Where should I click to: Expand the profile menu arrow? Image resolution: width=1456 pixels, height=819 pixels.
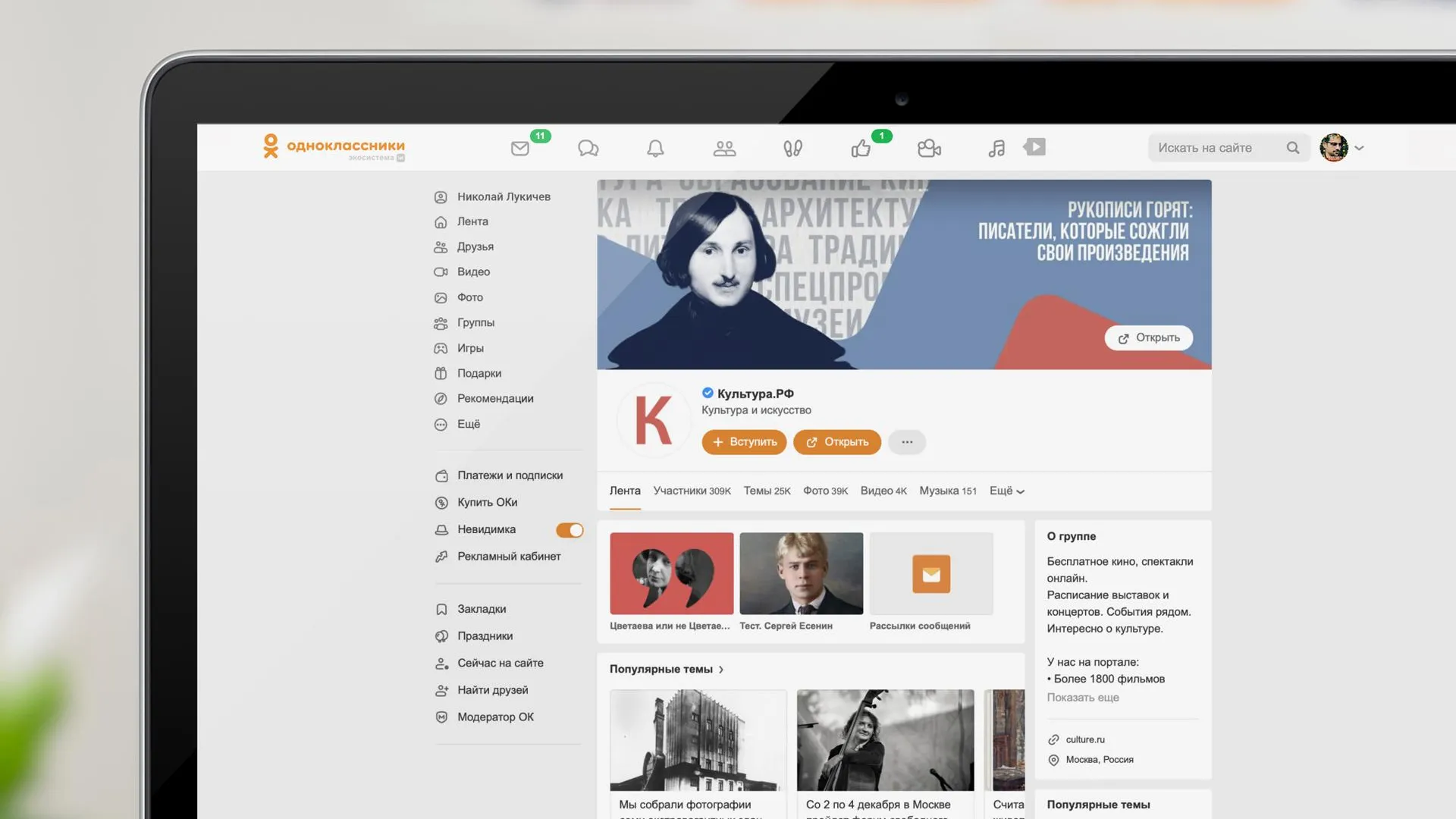click(1359, 148)
